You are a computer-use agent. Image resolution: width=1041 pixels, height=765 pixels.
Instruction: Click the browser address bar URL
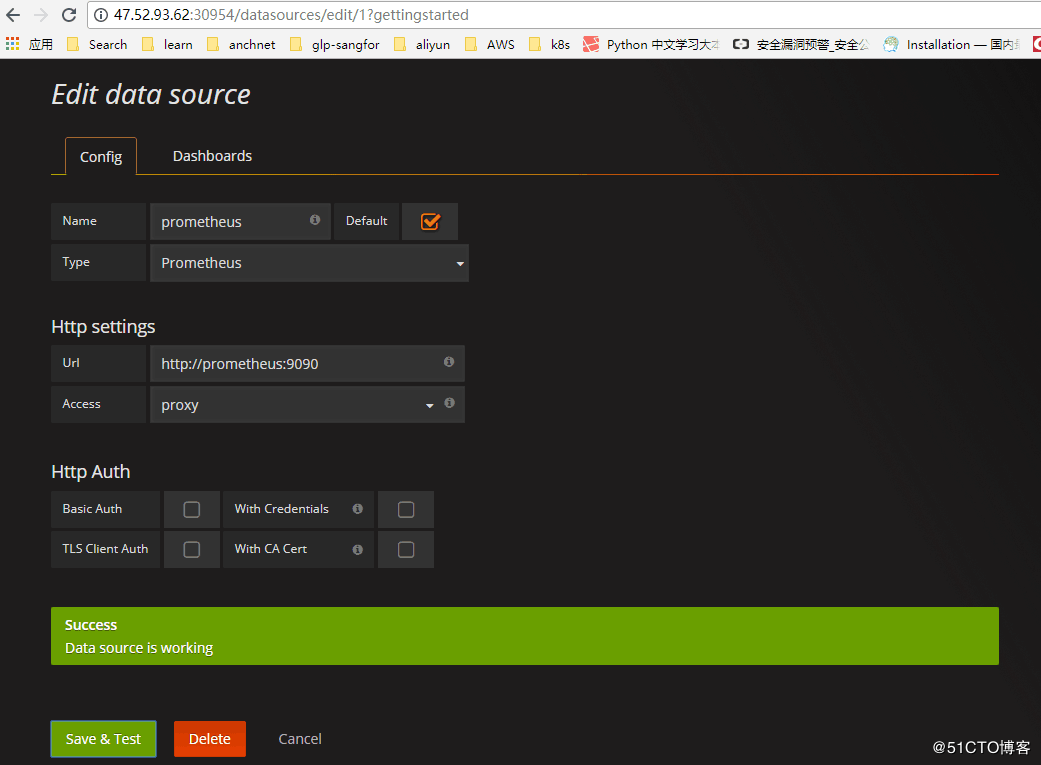(x=291, y=15)
